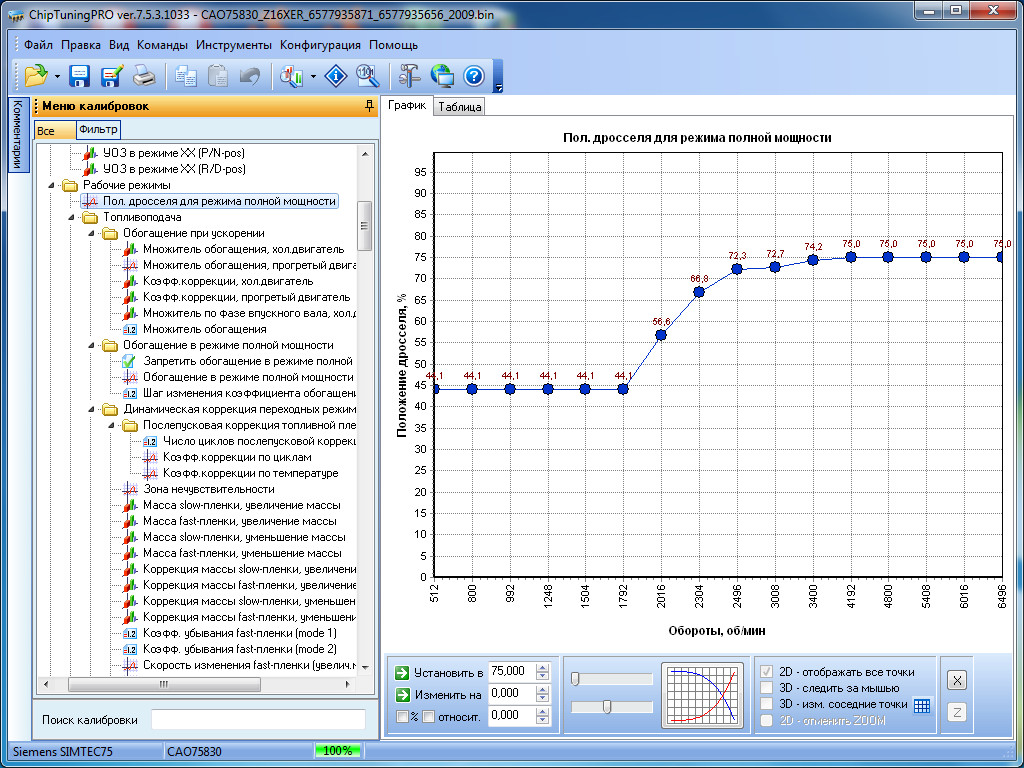This screenshot has height=768, width=1024.
Task: Click the save floppy disk icon
Action: (x=80, y=76)
